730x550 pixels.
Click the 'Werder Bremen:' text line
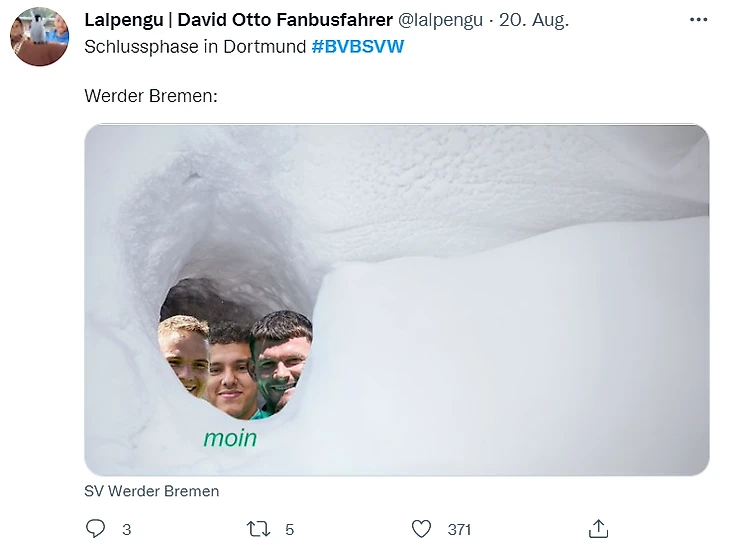(x=151, y=96)
